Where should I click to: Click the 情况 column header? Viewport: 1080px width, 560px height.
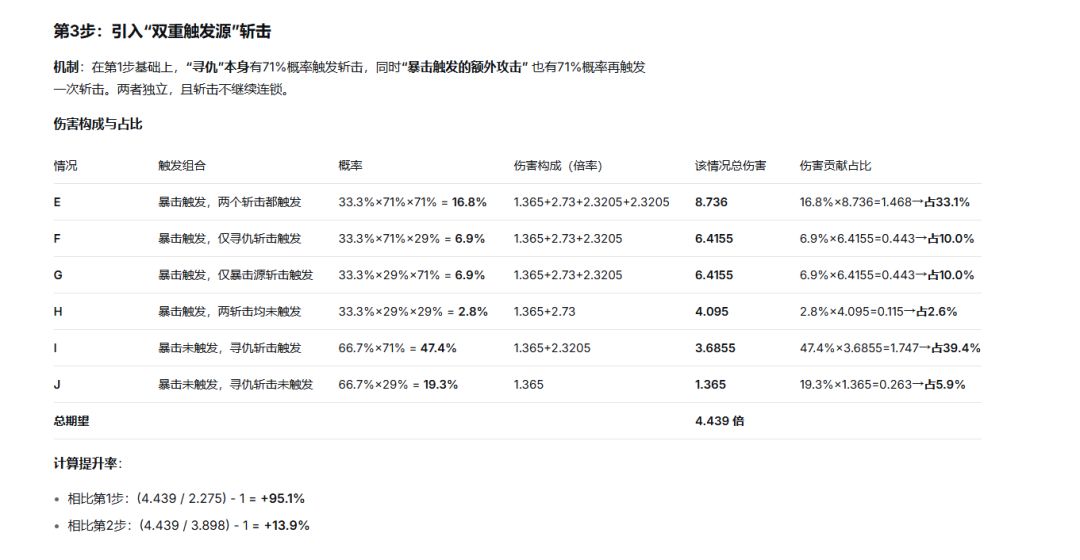65,165
